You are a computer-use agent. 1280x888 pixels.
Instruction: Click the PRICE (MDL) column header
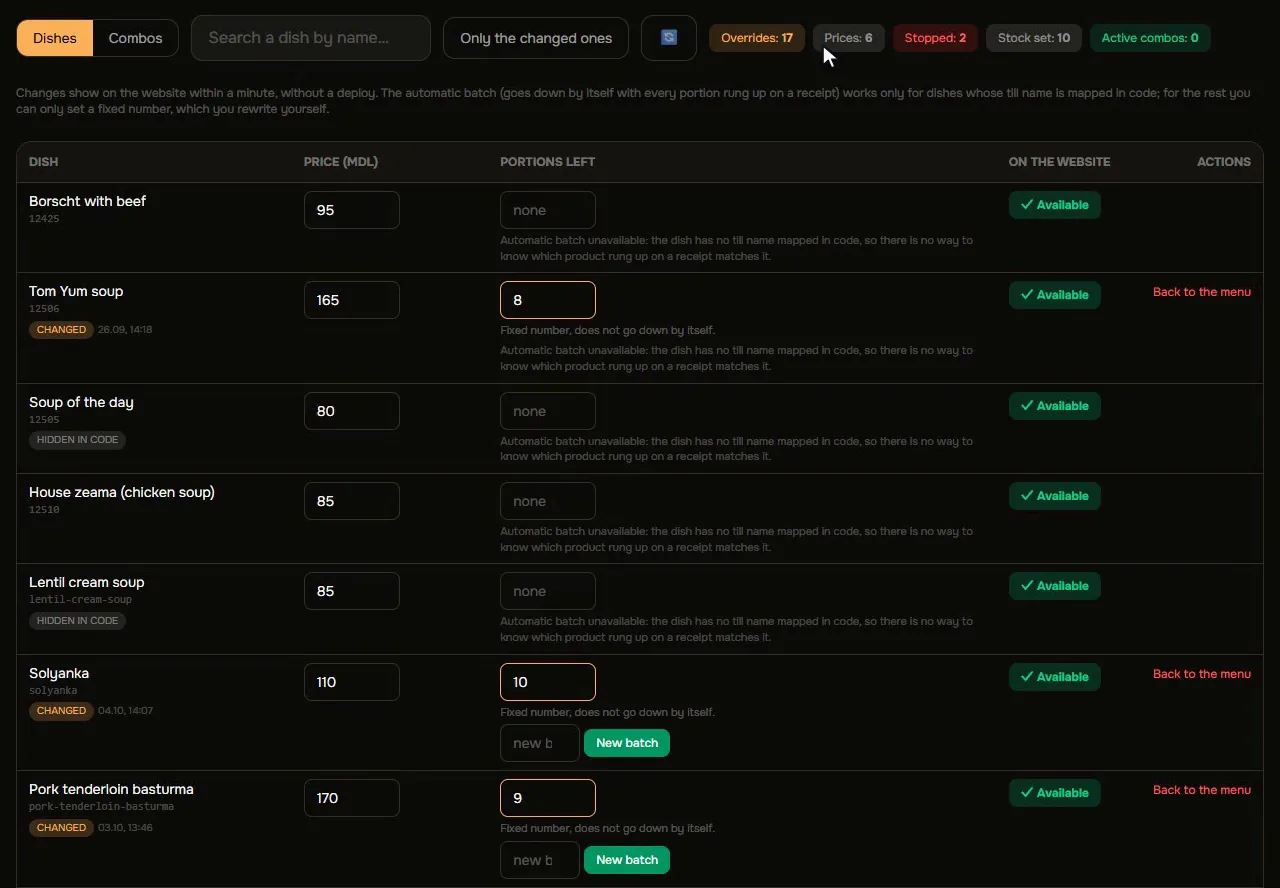(341, 162)
